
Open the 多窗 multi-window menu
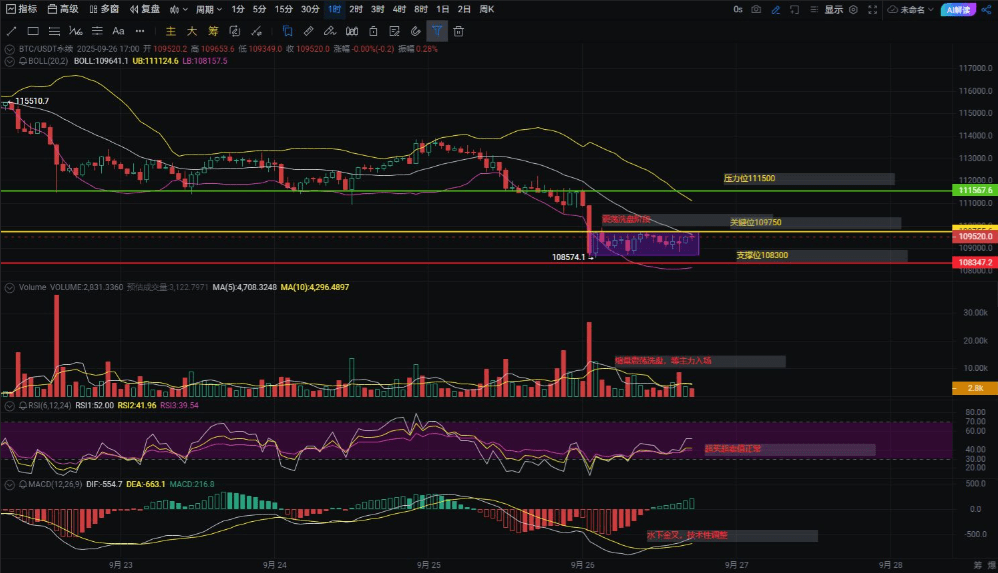tap(104, 9)
